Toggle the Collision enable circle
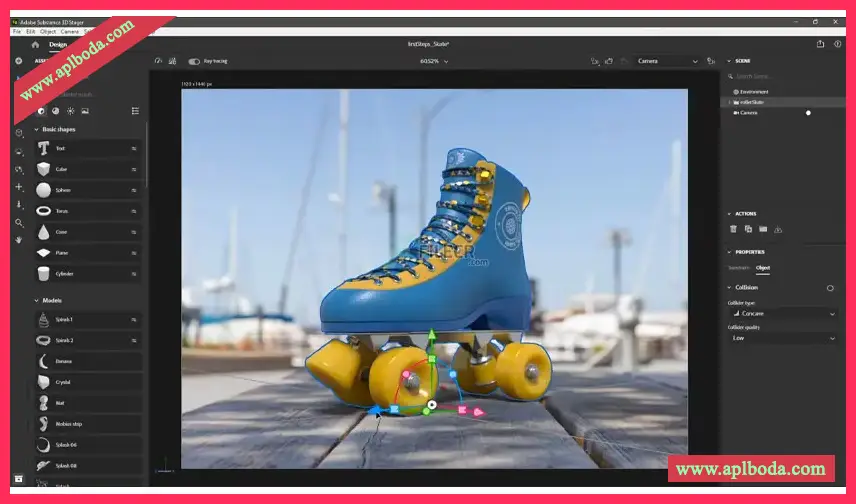Screen dimensions: 856x504 pyautogui.click(x=830, y=288)
